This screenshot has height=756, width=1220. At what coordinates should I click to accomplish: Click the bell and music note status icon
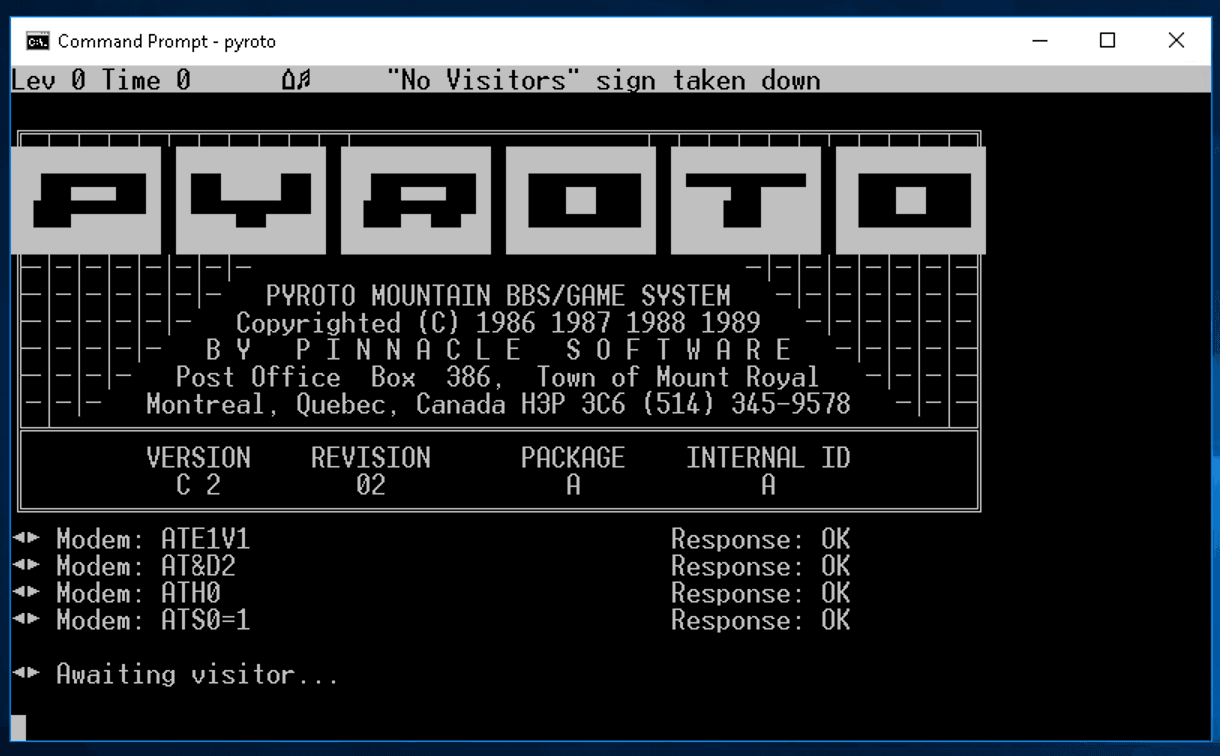click(296, 81)
